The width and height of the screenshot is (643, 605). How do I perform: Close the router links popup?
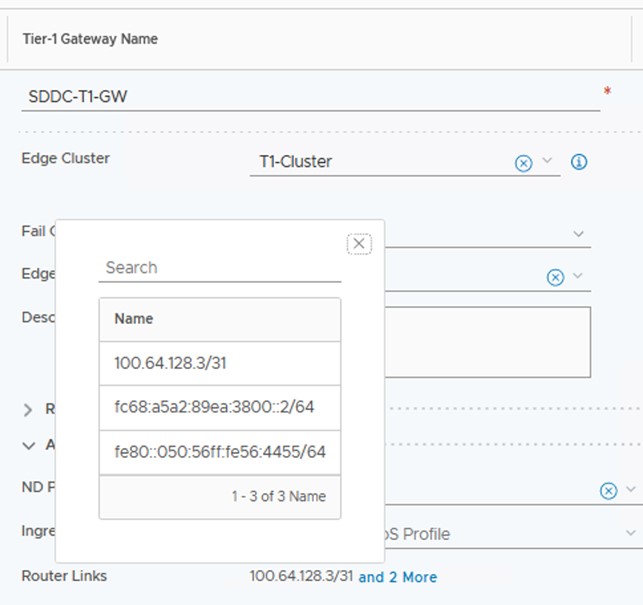[x=360, y=244]
